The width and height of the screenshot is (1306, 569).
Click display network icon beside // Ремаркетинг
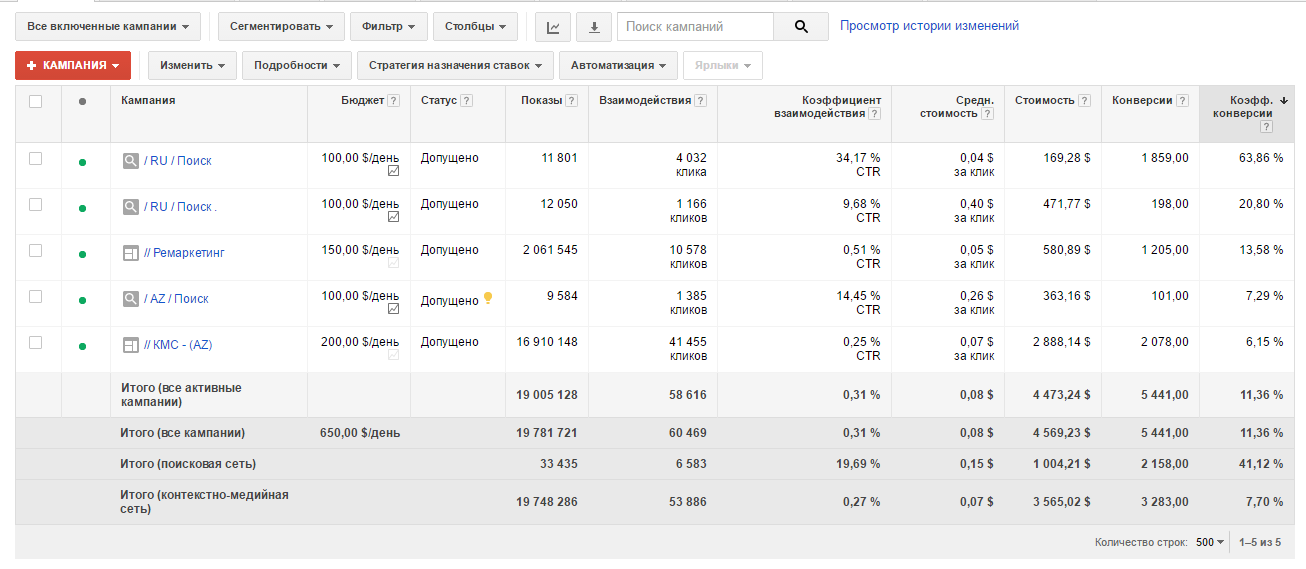[130, 253]
